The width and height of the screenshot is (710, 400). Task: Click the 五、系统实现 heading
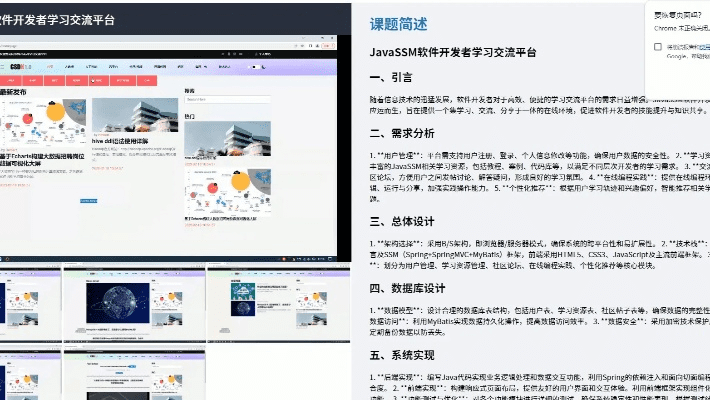click(x=402, y=355)
